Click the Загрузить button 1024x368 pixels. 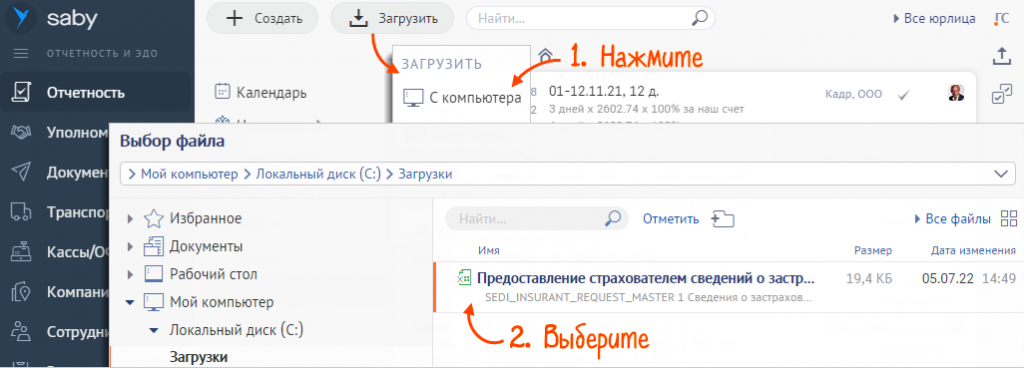pos(392,18)
